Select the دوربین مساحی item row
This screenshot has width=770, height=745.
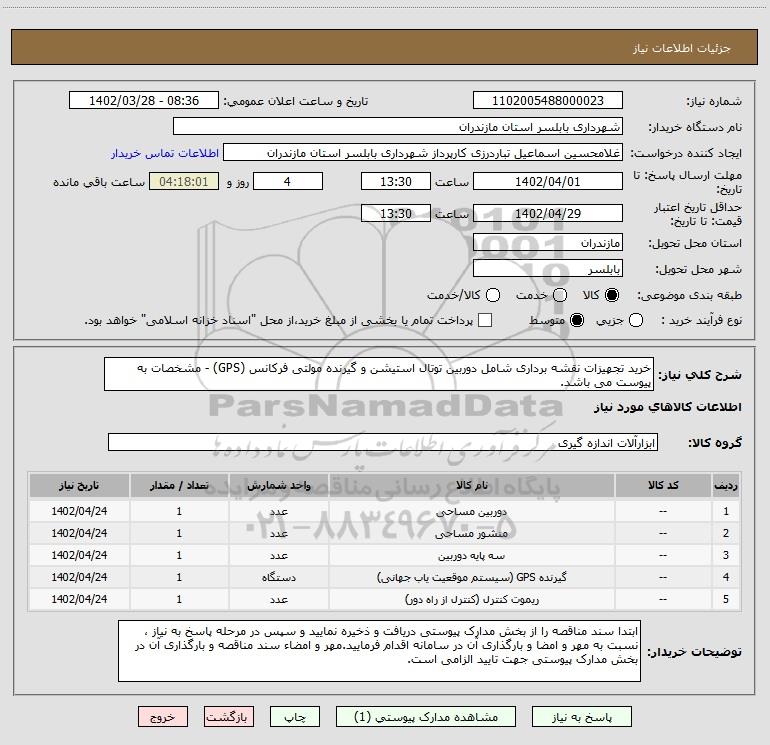[385, 511]
